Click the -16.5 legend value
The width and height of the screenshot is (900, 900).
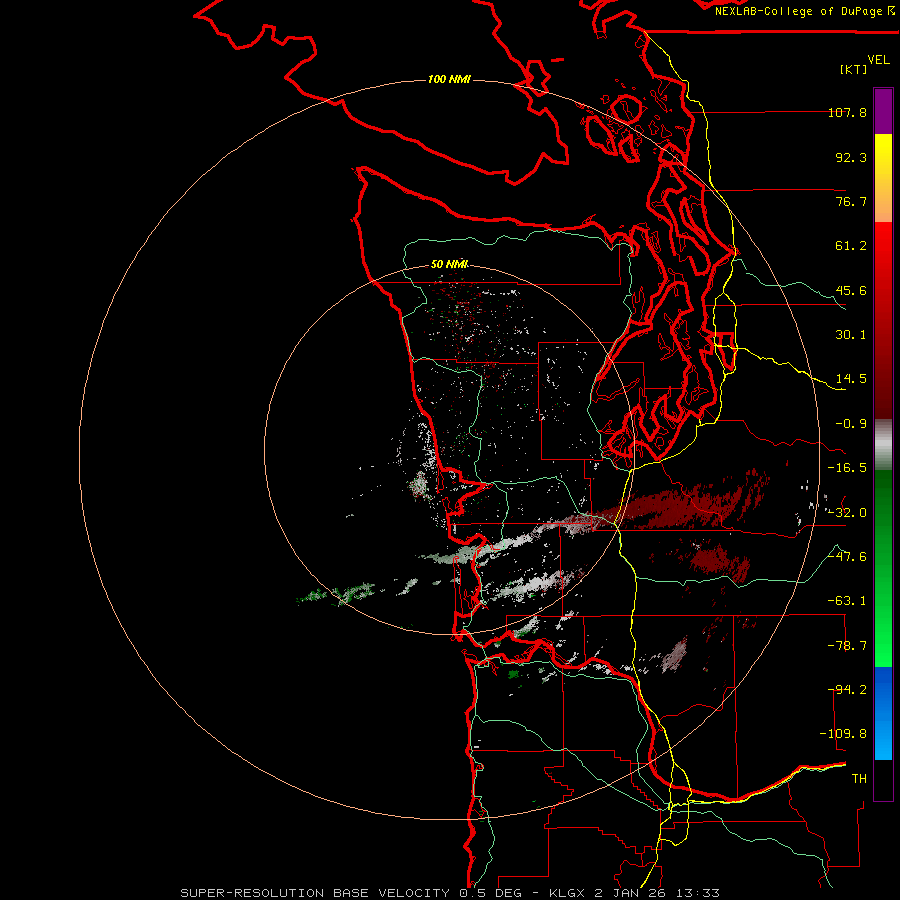click(847, 468)
